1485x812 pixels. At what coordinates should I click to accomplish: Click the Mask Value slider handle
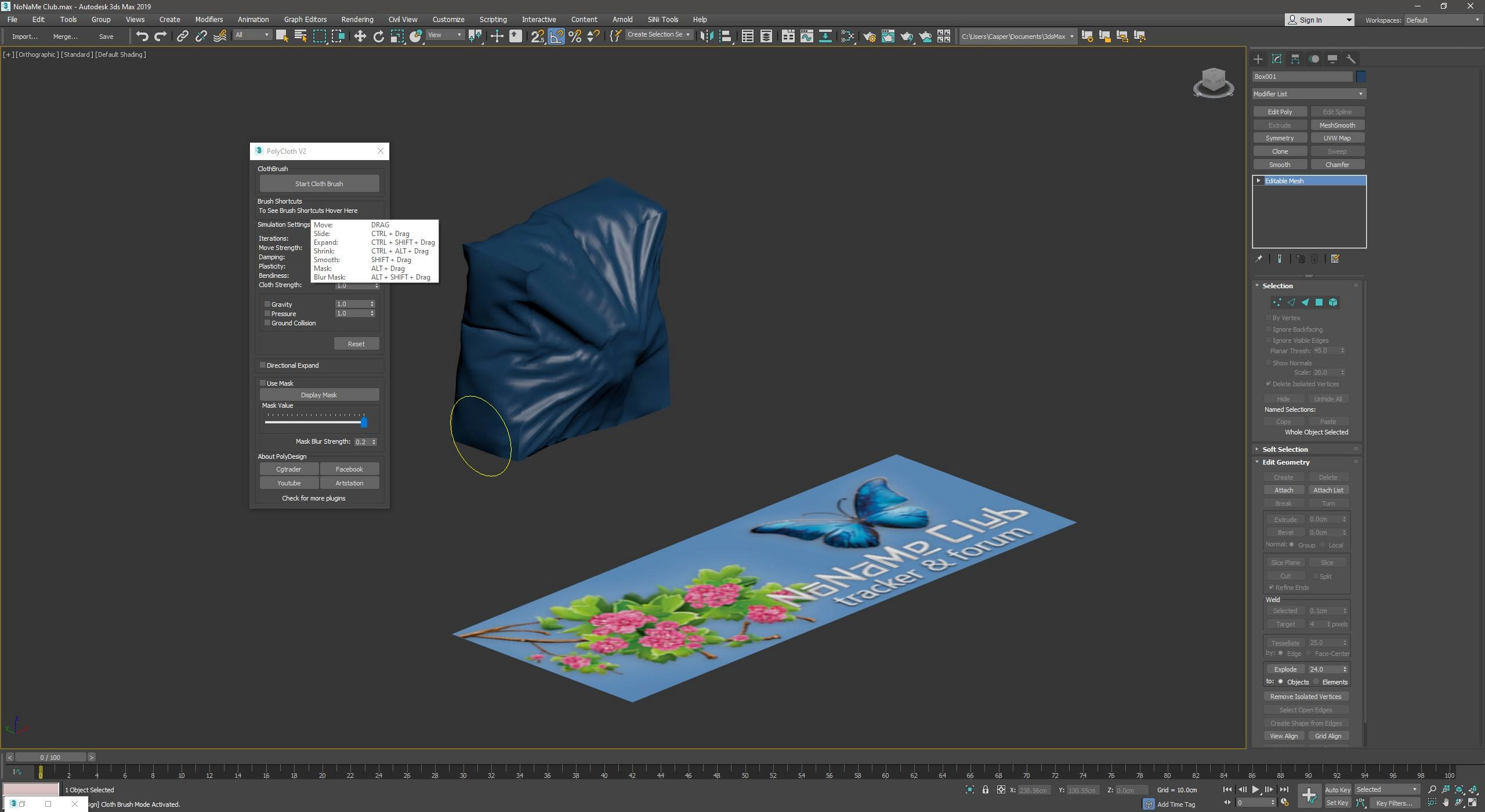(364, 422)
